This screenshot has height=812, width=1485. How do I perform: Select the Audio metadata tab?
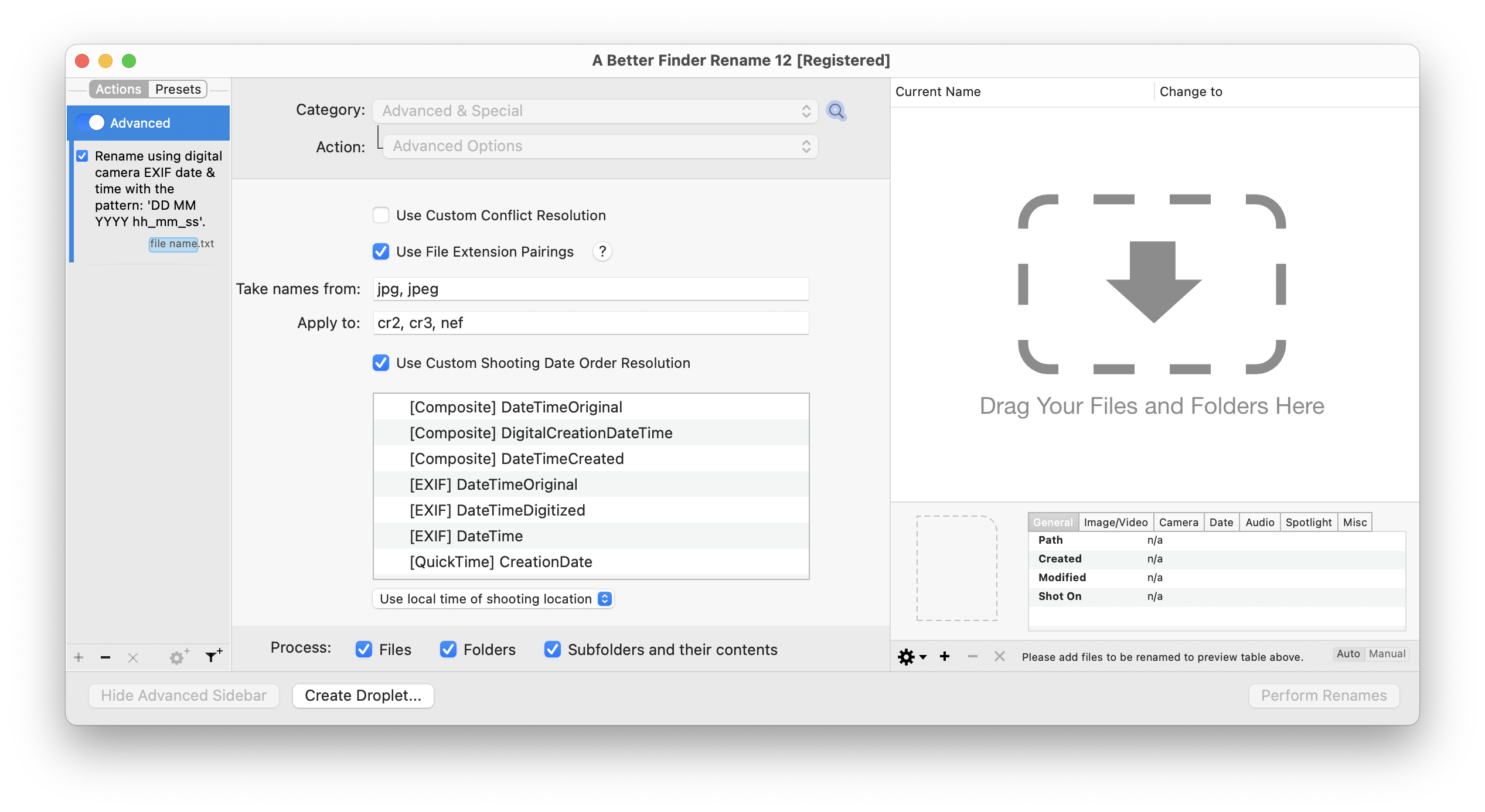pyautogui.click(x=1260, y=522)
